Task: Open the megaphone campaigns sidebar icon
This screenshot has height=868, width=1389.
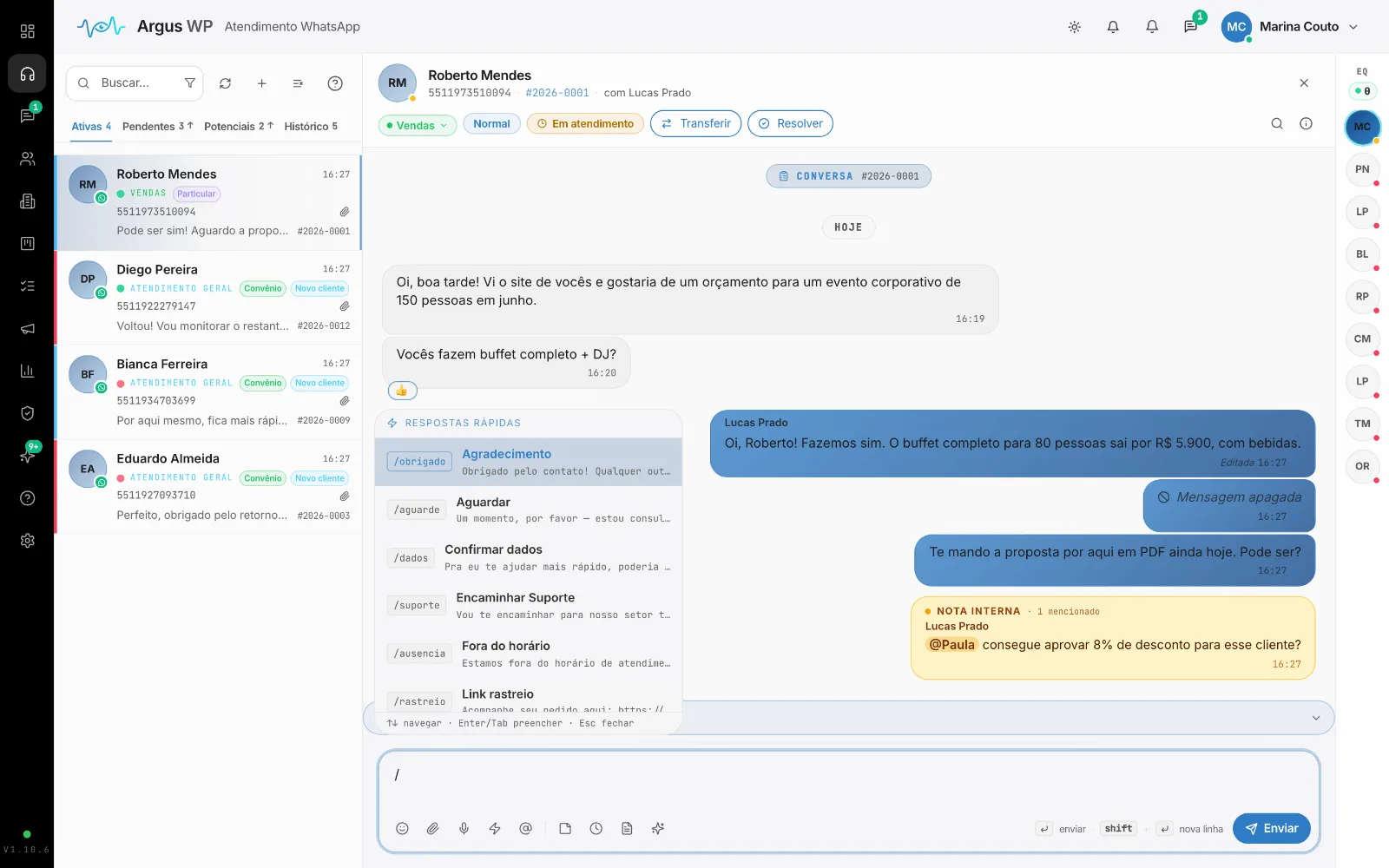Action: coord(27,329)
